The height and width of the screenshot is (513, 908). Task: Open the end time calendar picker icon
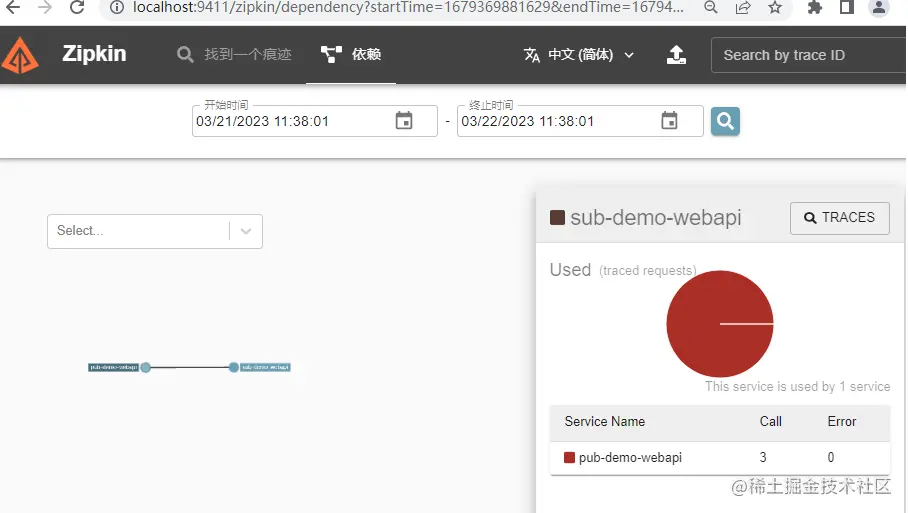pyautogui.click(x=669, y=121)
